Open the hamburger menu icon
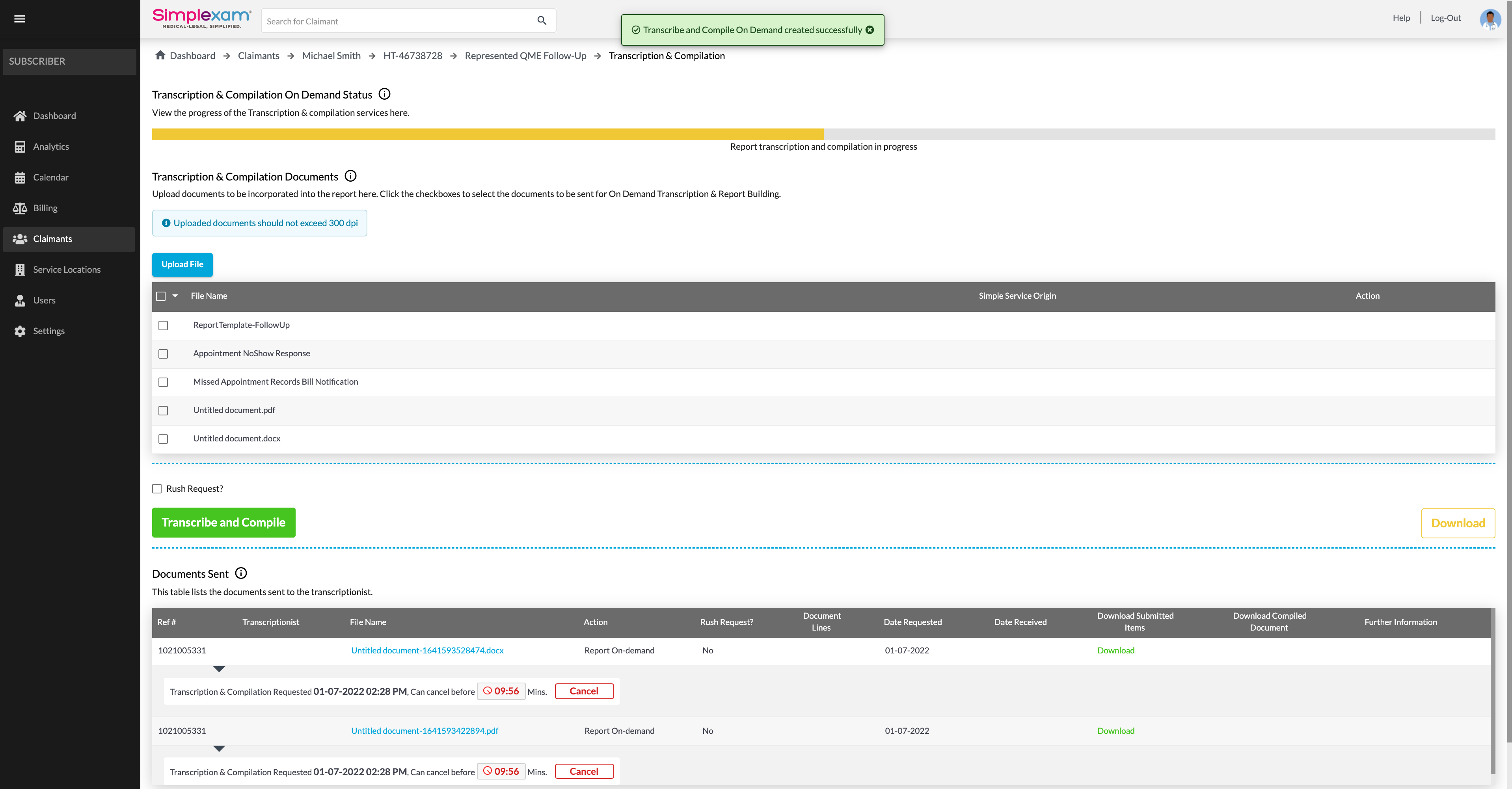The image size is (1512, 789). [19, 19]
